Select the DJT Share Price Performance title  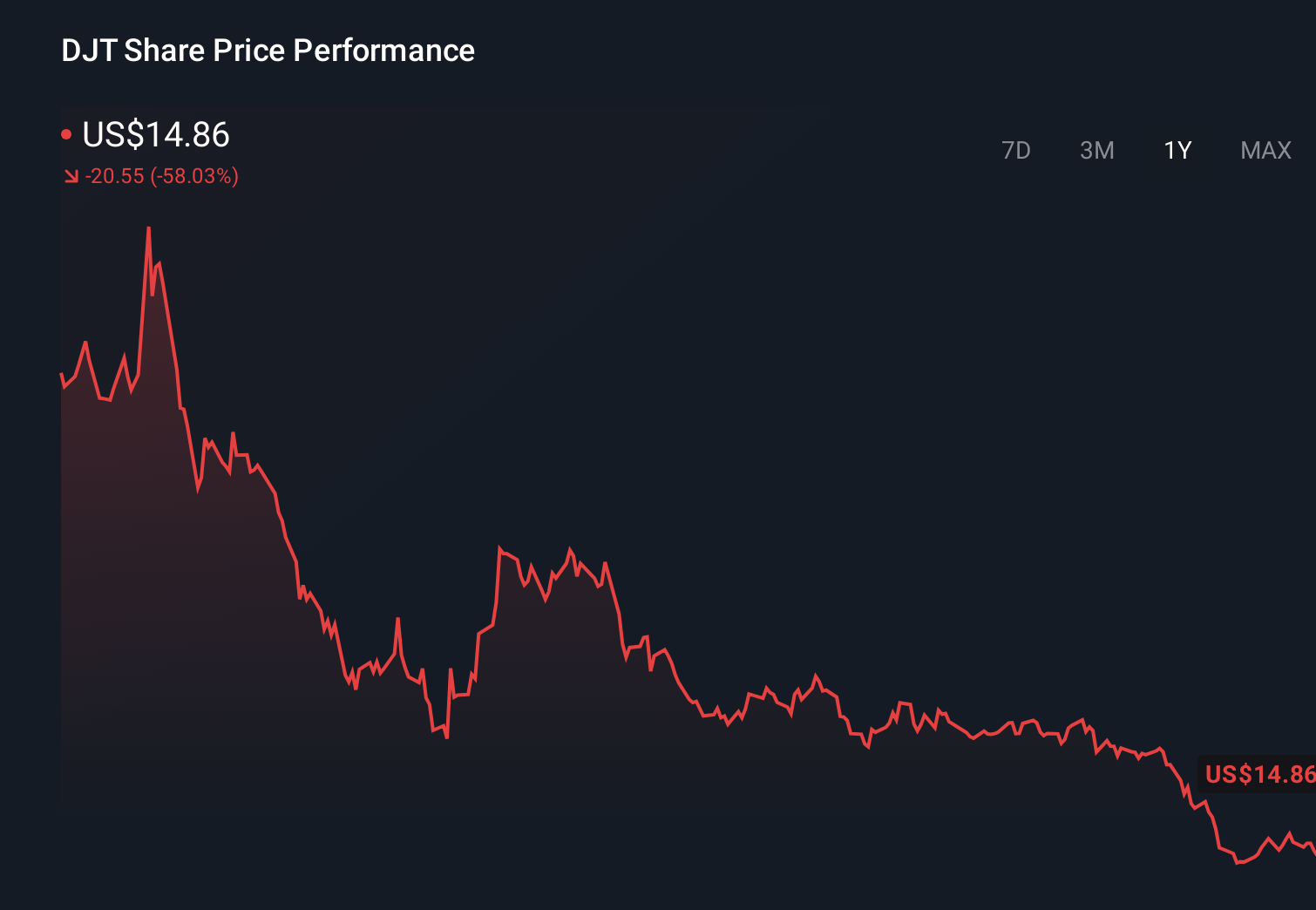tap(268, 51)
